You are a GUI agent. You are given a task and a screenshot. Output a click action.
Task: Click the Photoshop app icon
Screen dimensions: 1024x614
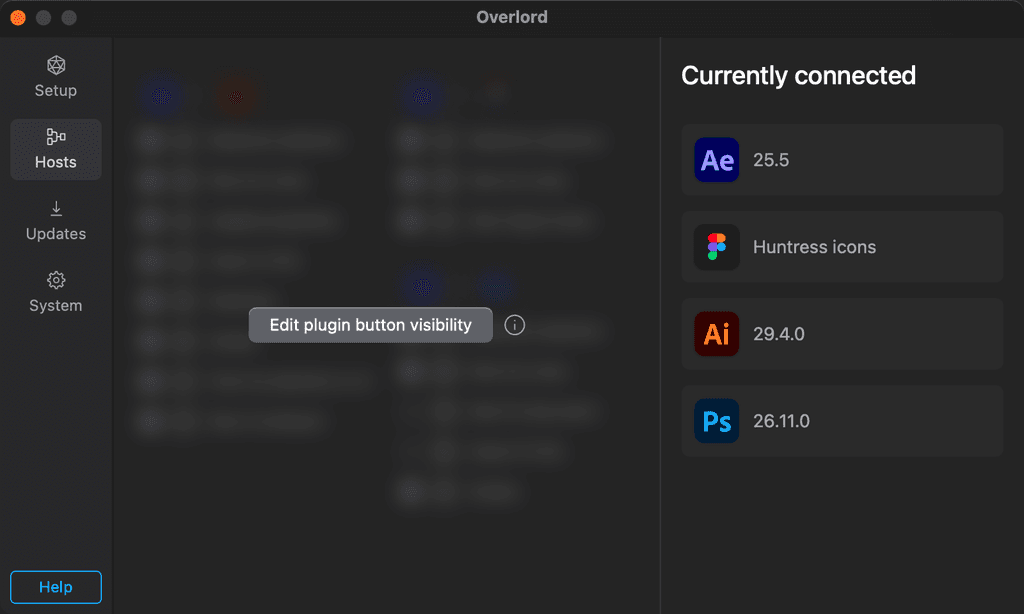[717, 421]
